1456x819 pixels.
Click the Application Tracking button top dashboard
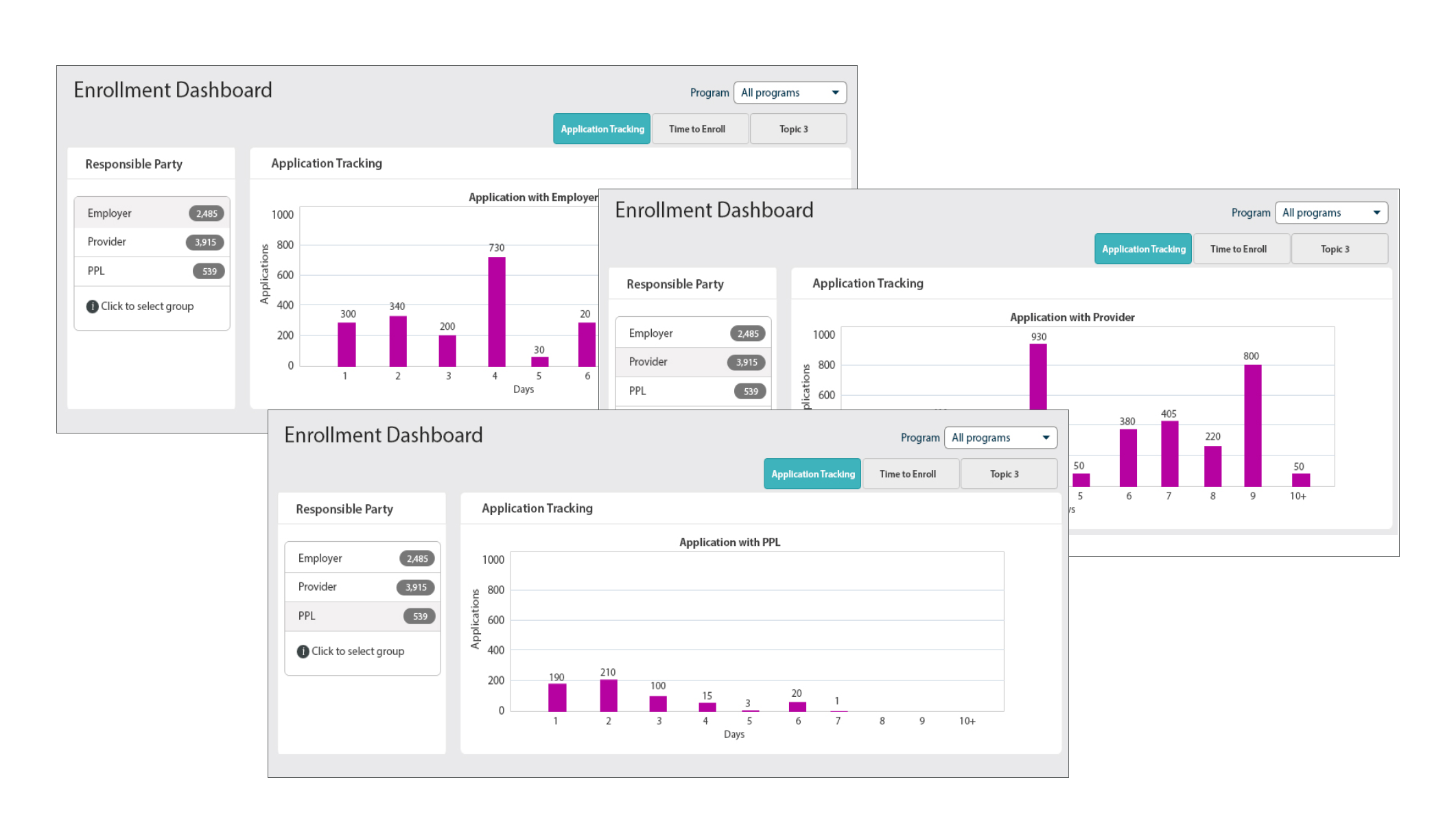[601, 129]
